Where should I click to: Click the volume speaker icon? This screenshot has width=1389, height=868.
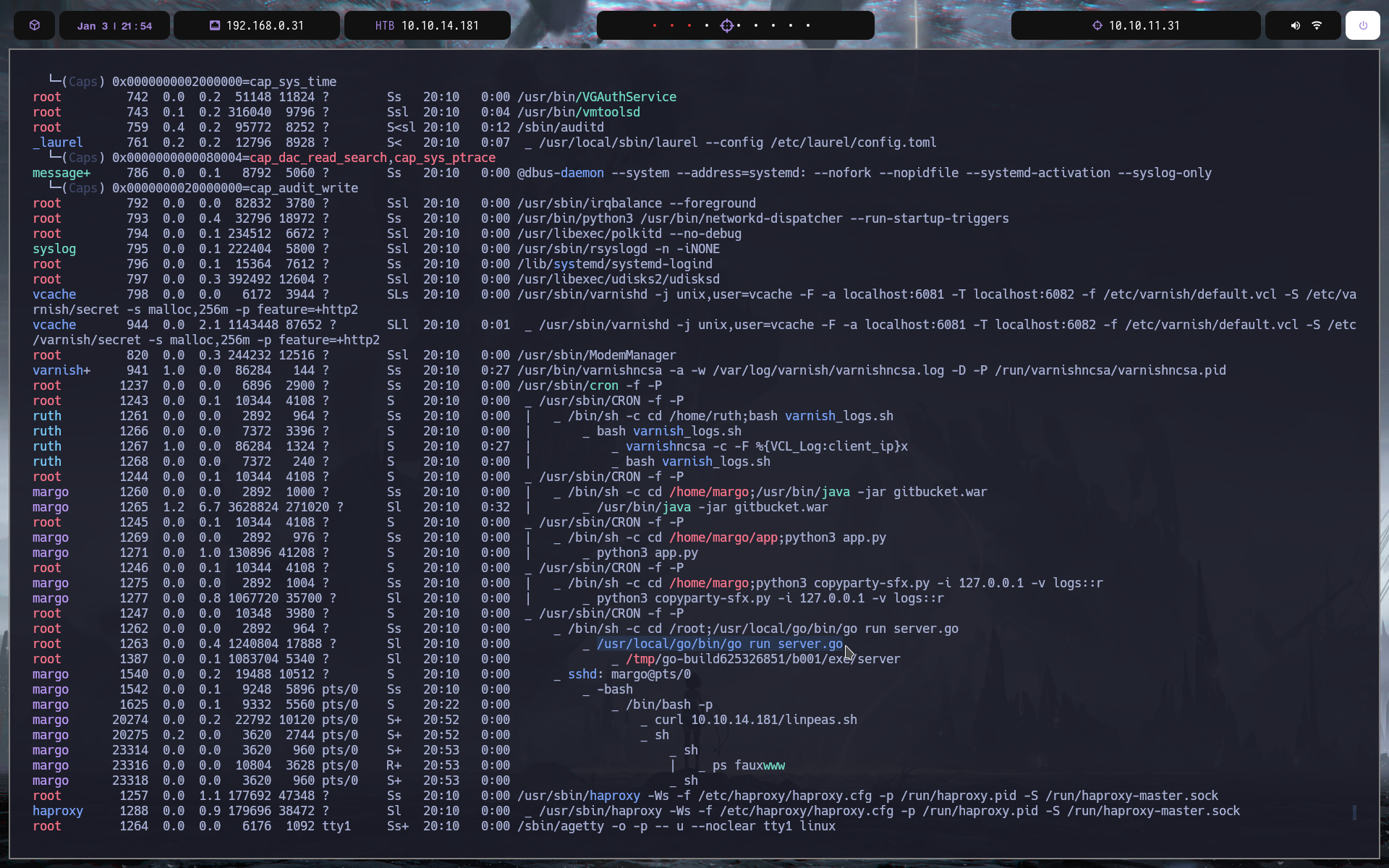point(1295,25)
